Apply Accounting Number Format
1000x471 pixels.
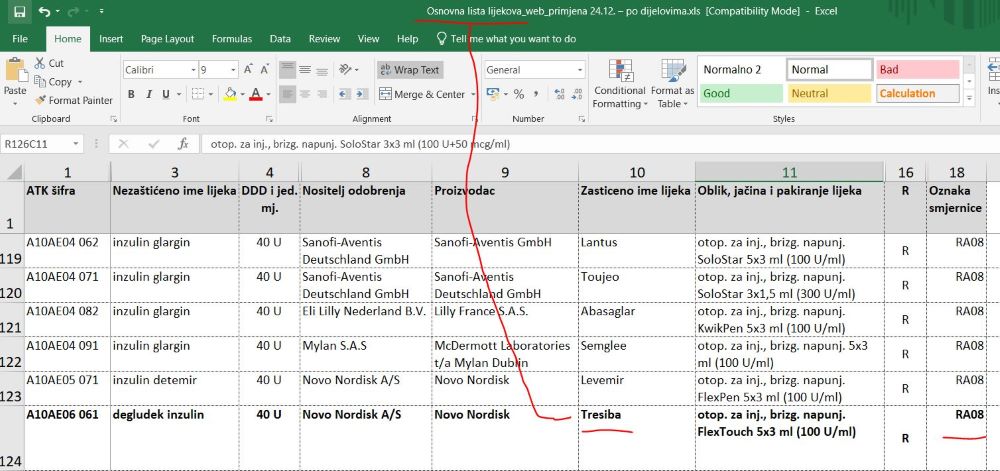pyautogui.click(x=492, y=94)
